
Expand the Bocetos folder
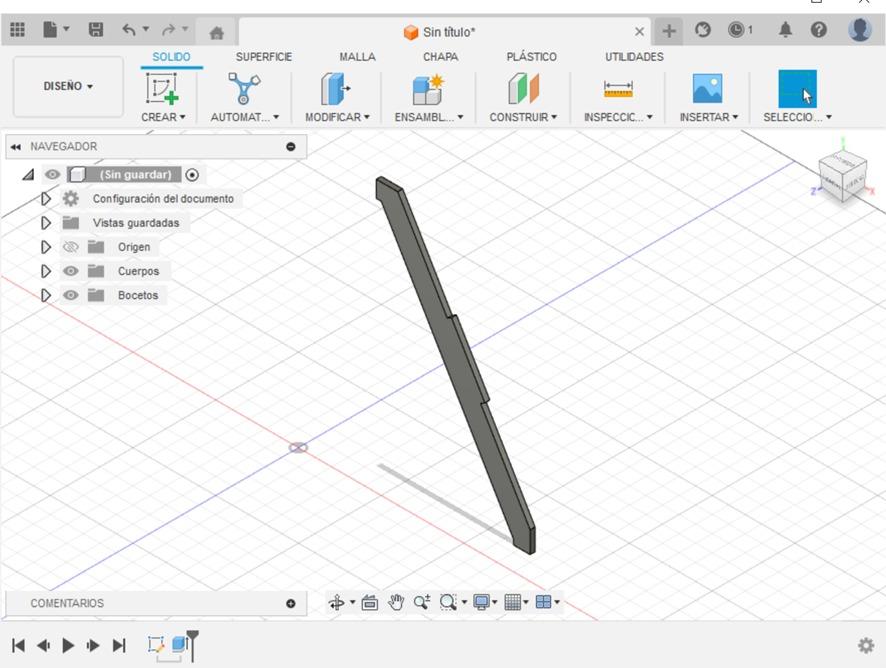46,296
